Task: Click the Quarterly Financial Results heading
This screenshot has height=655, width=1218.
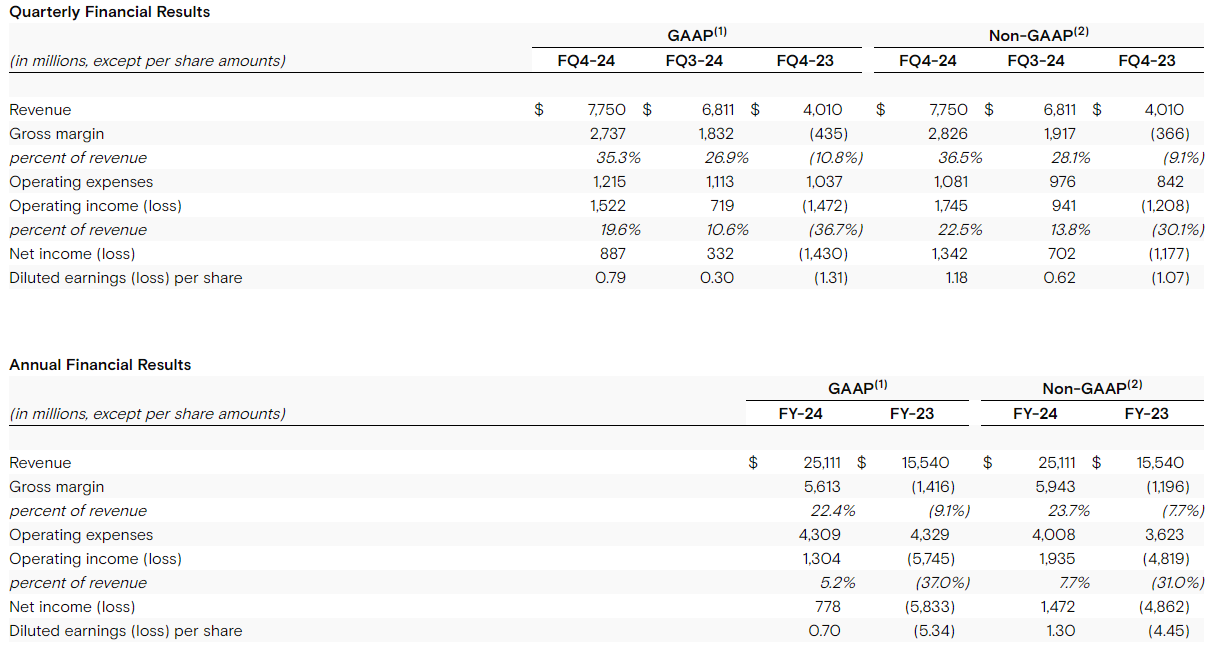Action: (x=110, y=12)
